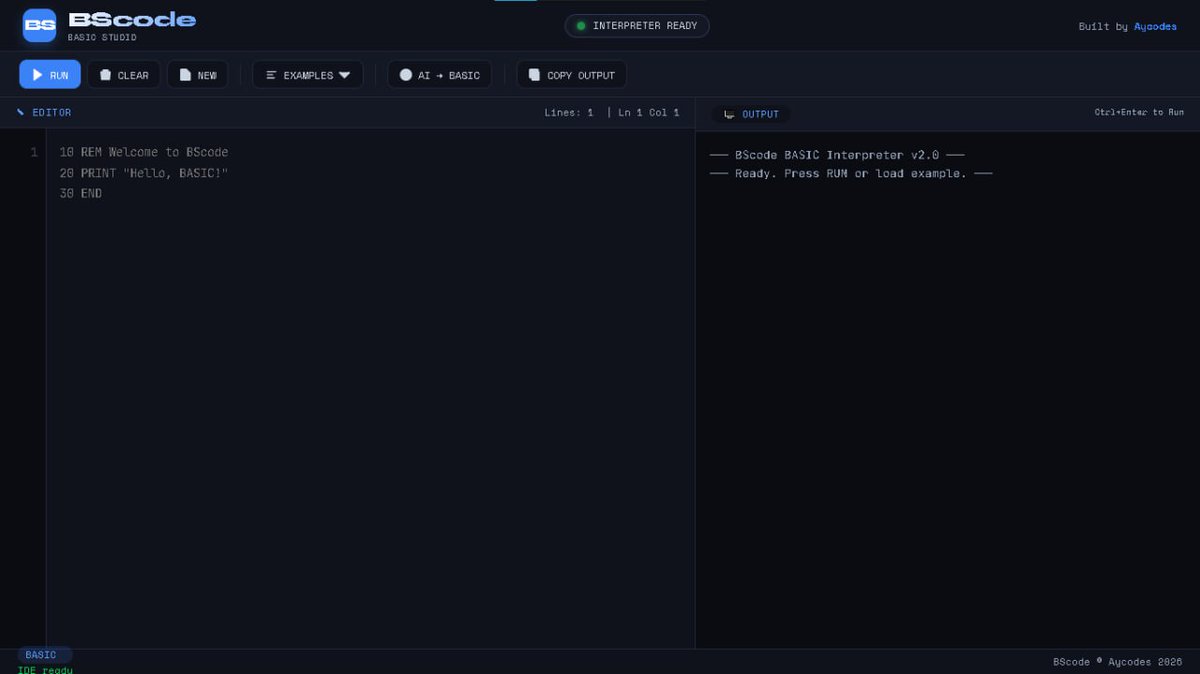Click 'BScode BASIC Interpreter v2.0' output line
Image resolution: width=1200 pixels, height=674 pixels.
pyautogui.click(x=837, y=155)
